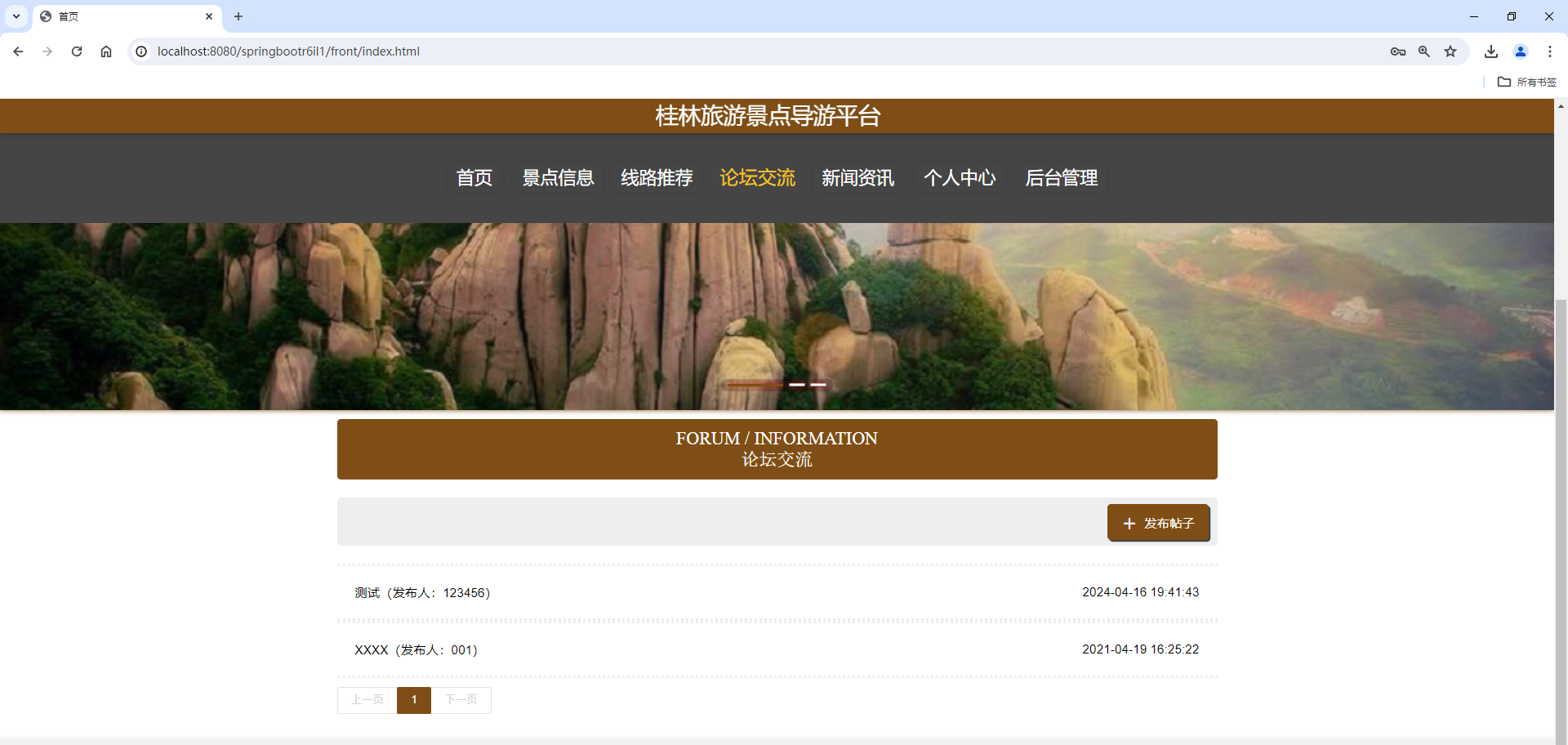Click the browser forward navigation arrow
The width and height of the screenshot is (1568, 745).
(x=47, y=51)
